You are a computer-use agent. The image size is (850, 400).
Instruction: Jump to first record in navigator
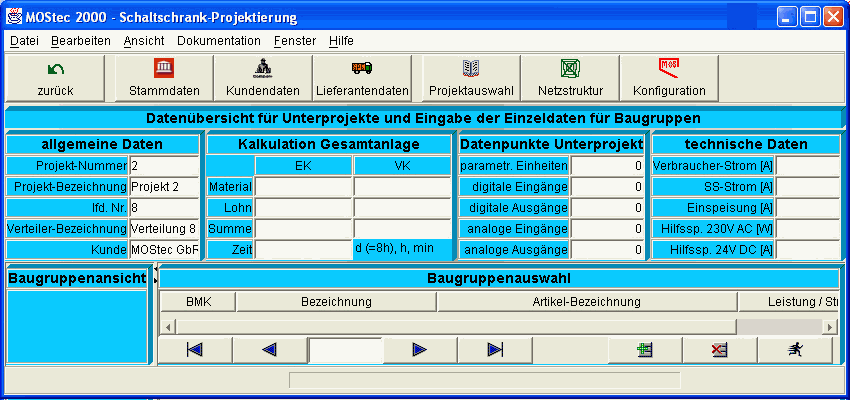195,349
